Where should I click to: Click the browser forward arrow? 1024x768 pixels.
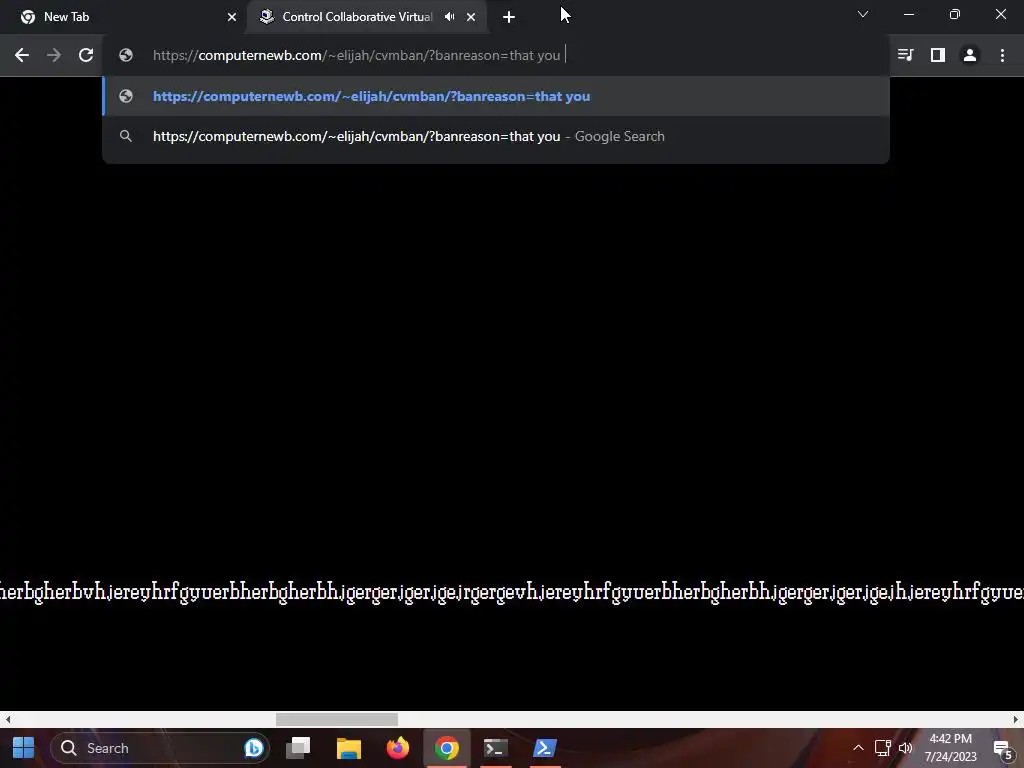point(54,56)
